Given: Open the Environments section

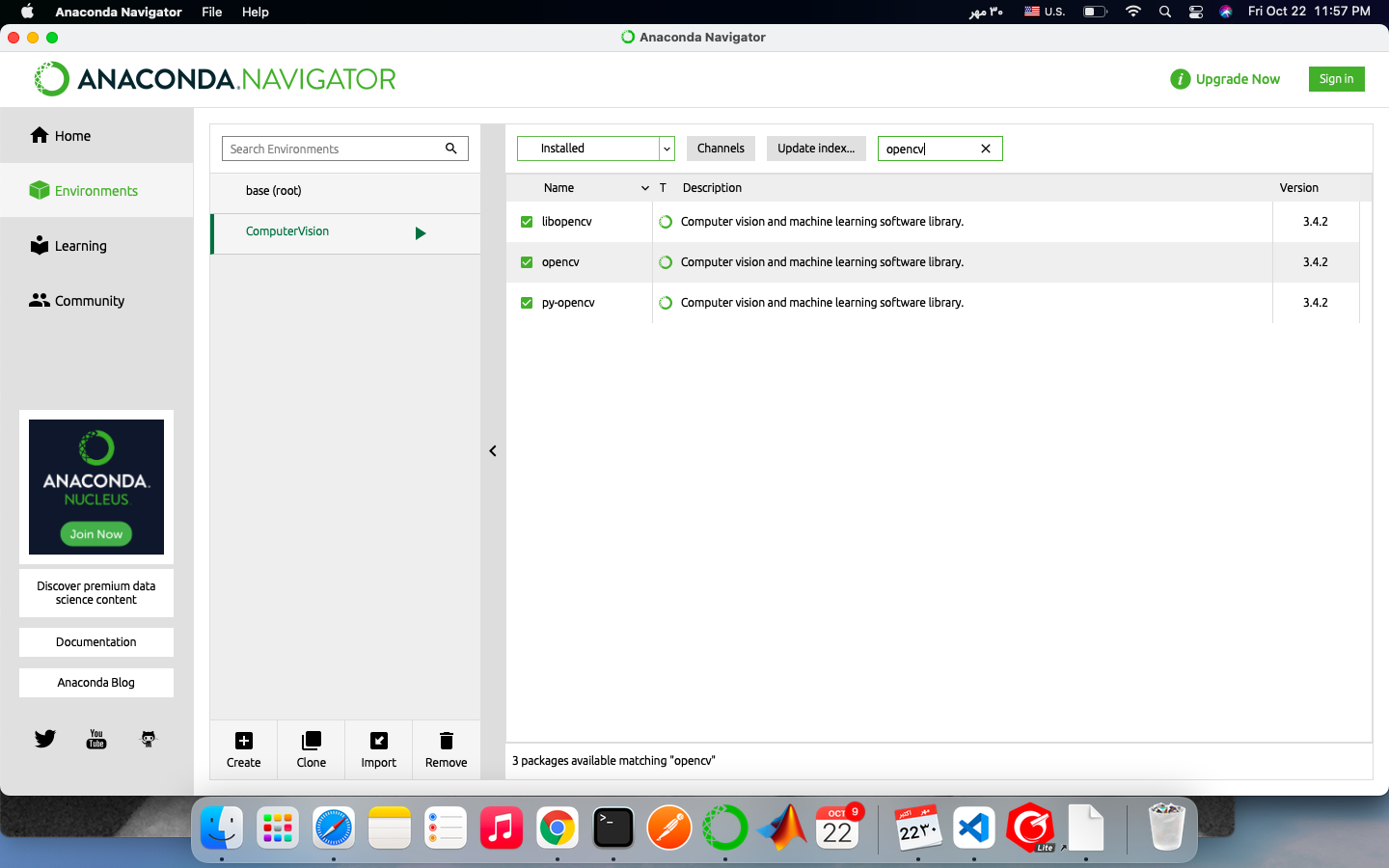Looking at the screenshot, I should (x=84, y=191).
